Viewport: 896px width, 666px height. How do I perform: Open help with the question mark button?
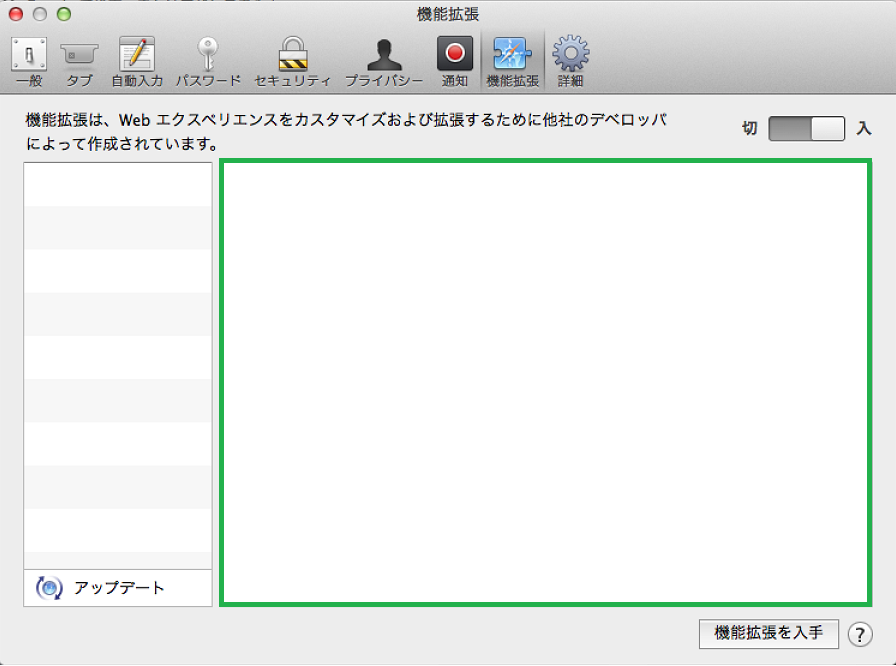pos(859,634)
